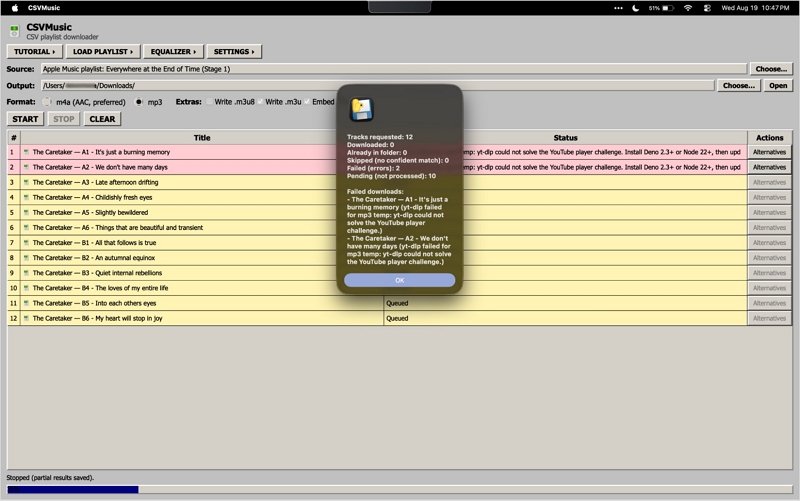Screen dimensions: 800x501
Task: Click the battery icon in menu bar
Action: pos(668,8)
